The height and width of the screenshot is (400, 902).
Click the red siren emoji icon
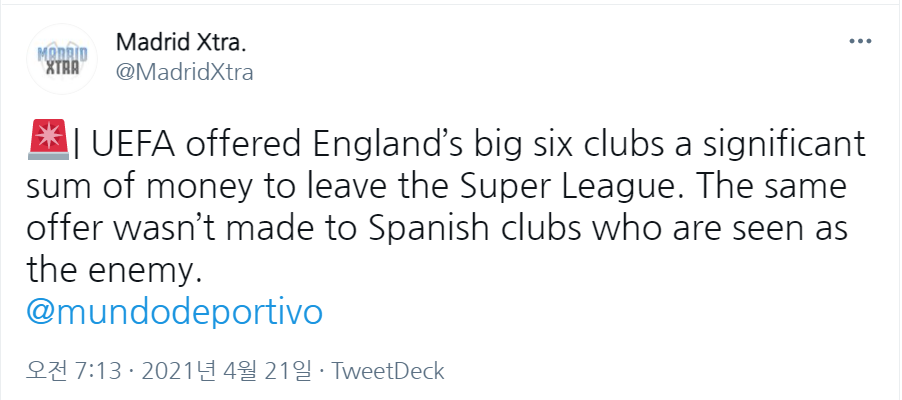(x=49, y=139)
